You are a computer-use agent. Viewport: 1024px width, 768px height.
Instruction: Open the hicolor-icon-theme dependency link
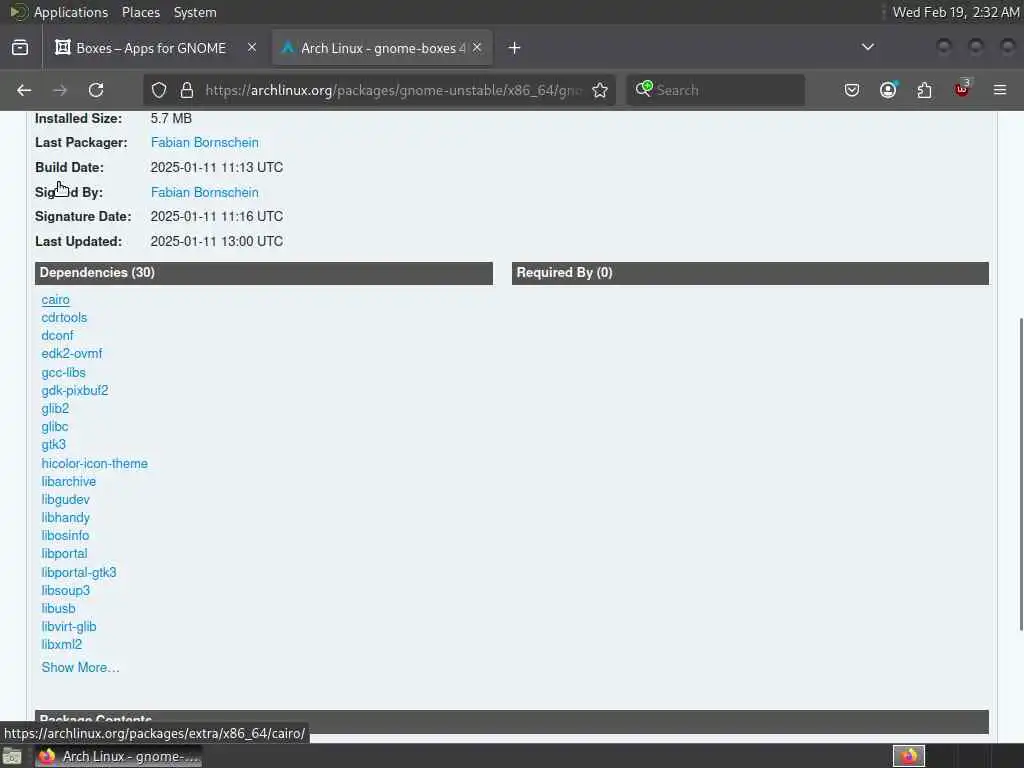tap(95, 464)
